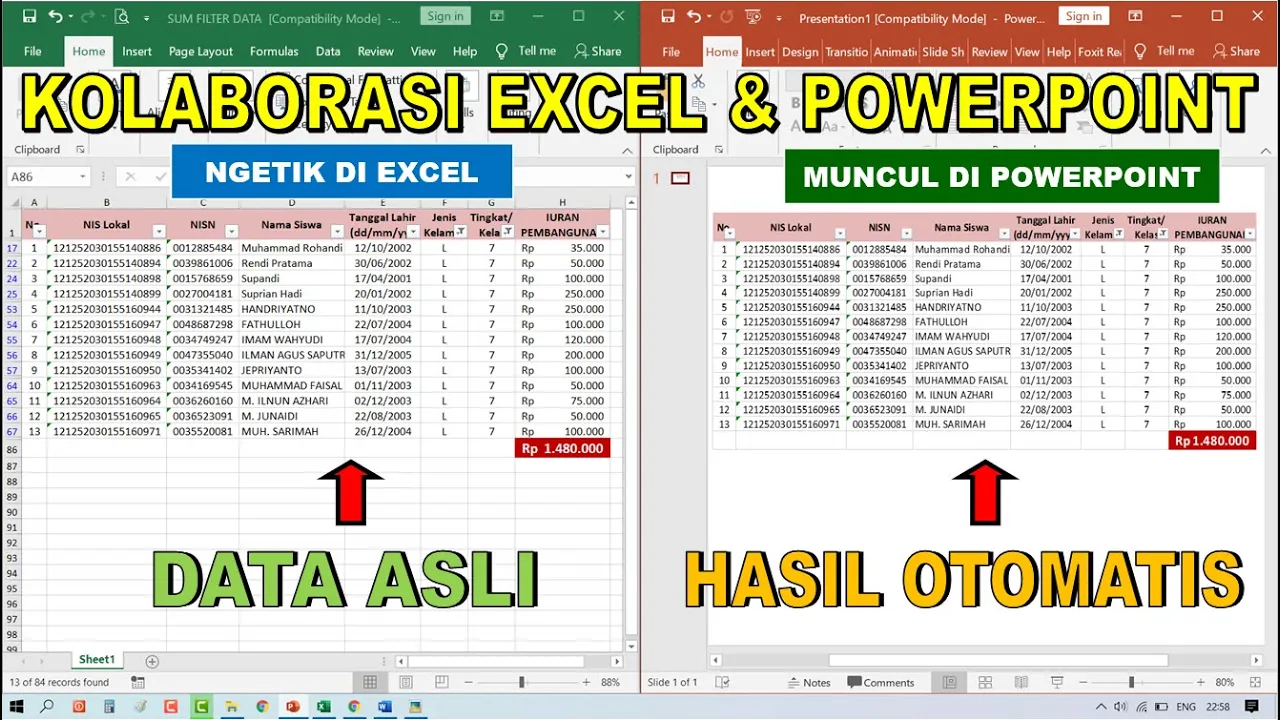The width and height of the screenshot is (1280, 720).
Task: Start Slide Show from PowerPoint status bar
Action: pyautogui.click(x=1057, y=682)
